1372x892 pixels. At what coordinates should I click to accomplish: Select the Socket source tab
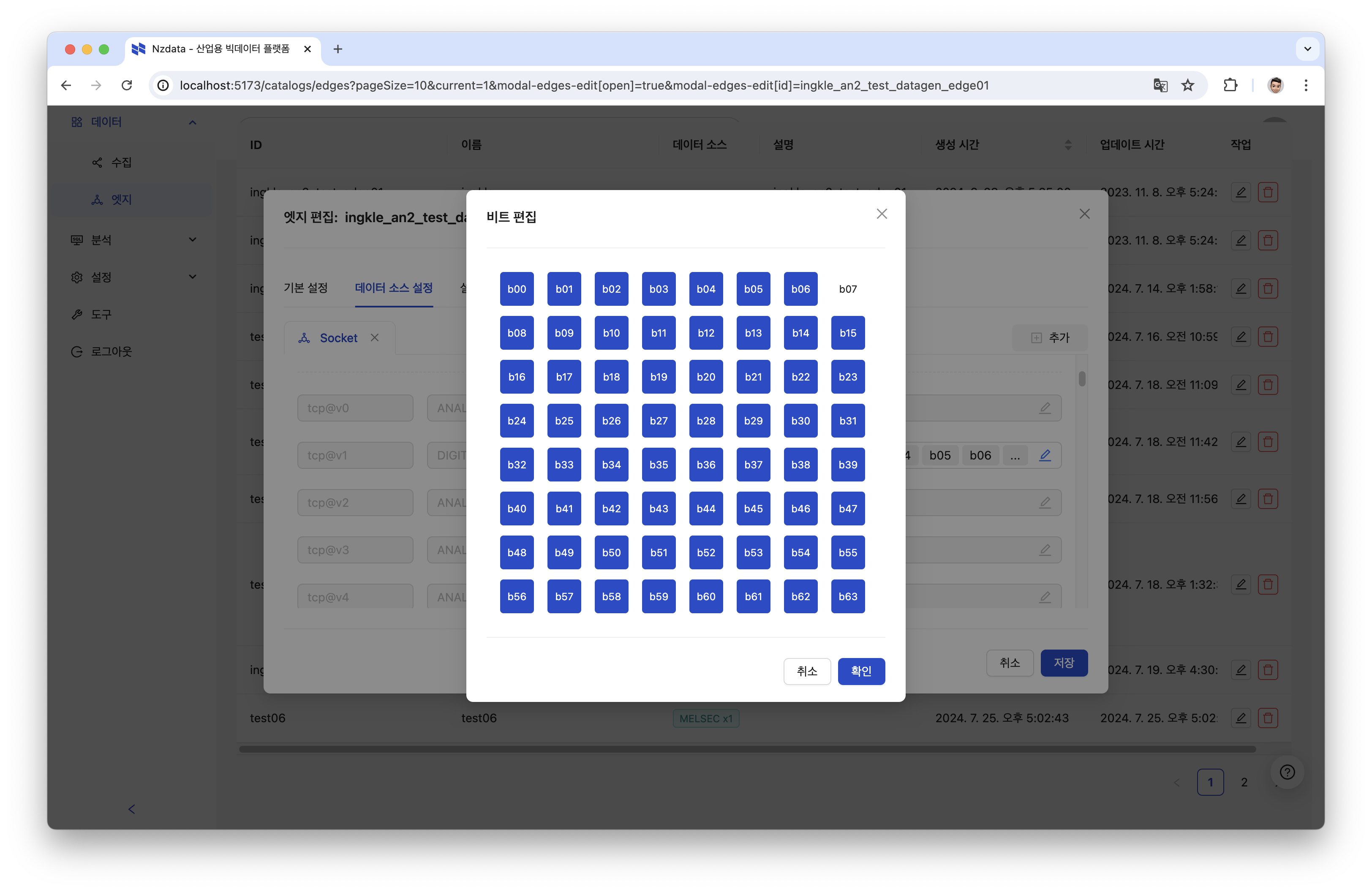tap(338, 338)
